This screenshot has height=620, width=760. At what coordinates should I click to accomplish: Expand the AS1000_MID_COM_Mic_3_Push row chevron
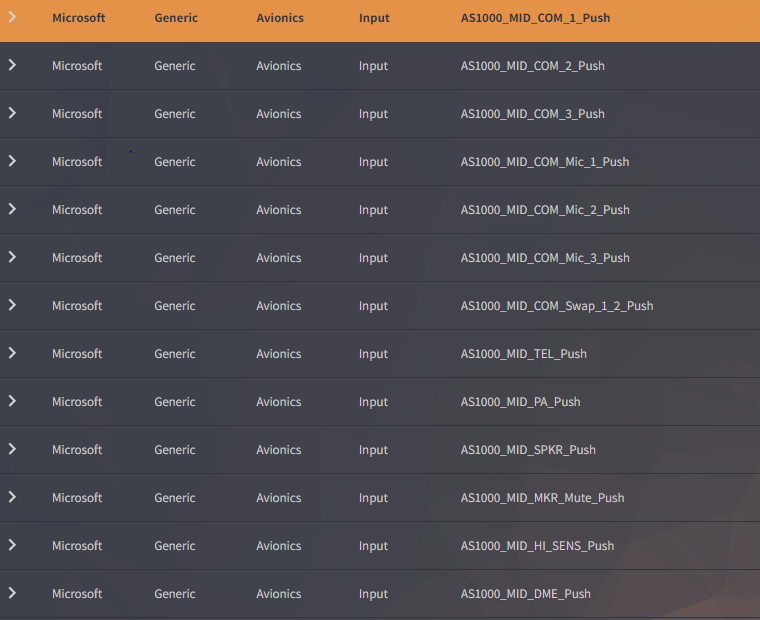(12, 257)
